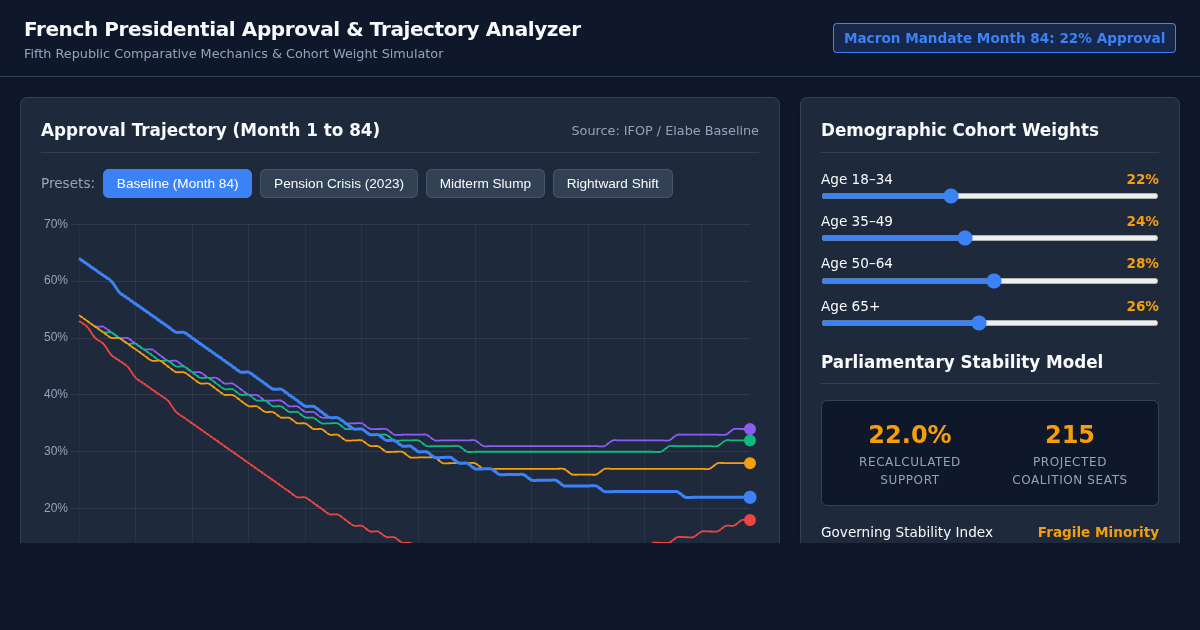The width and height of the screenshot is (1200, 630).
Task: Click the Source: IFOP / Elabe Baseline text
Action: click(x=665, y=130)
